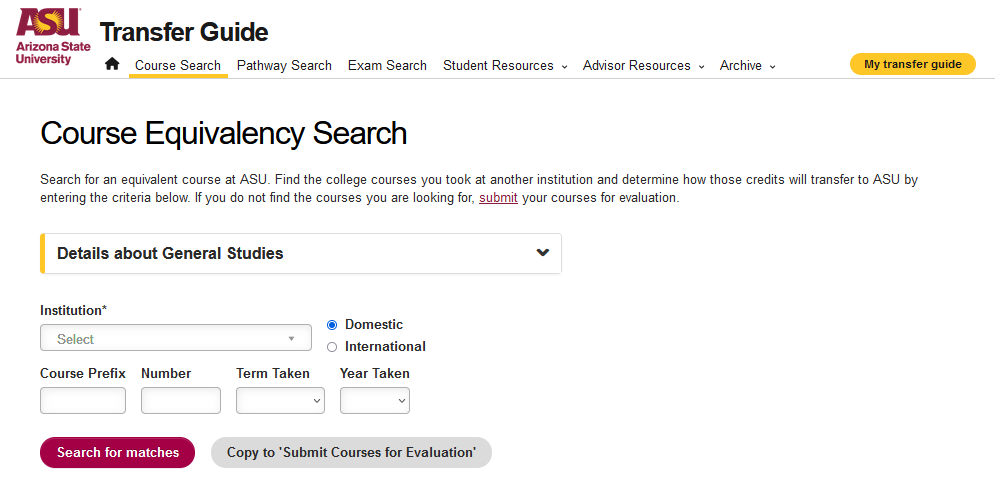The image size is (995, 486).
Task: Click the Search for matches button
Action: [x=117, y=452]
